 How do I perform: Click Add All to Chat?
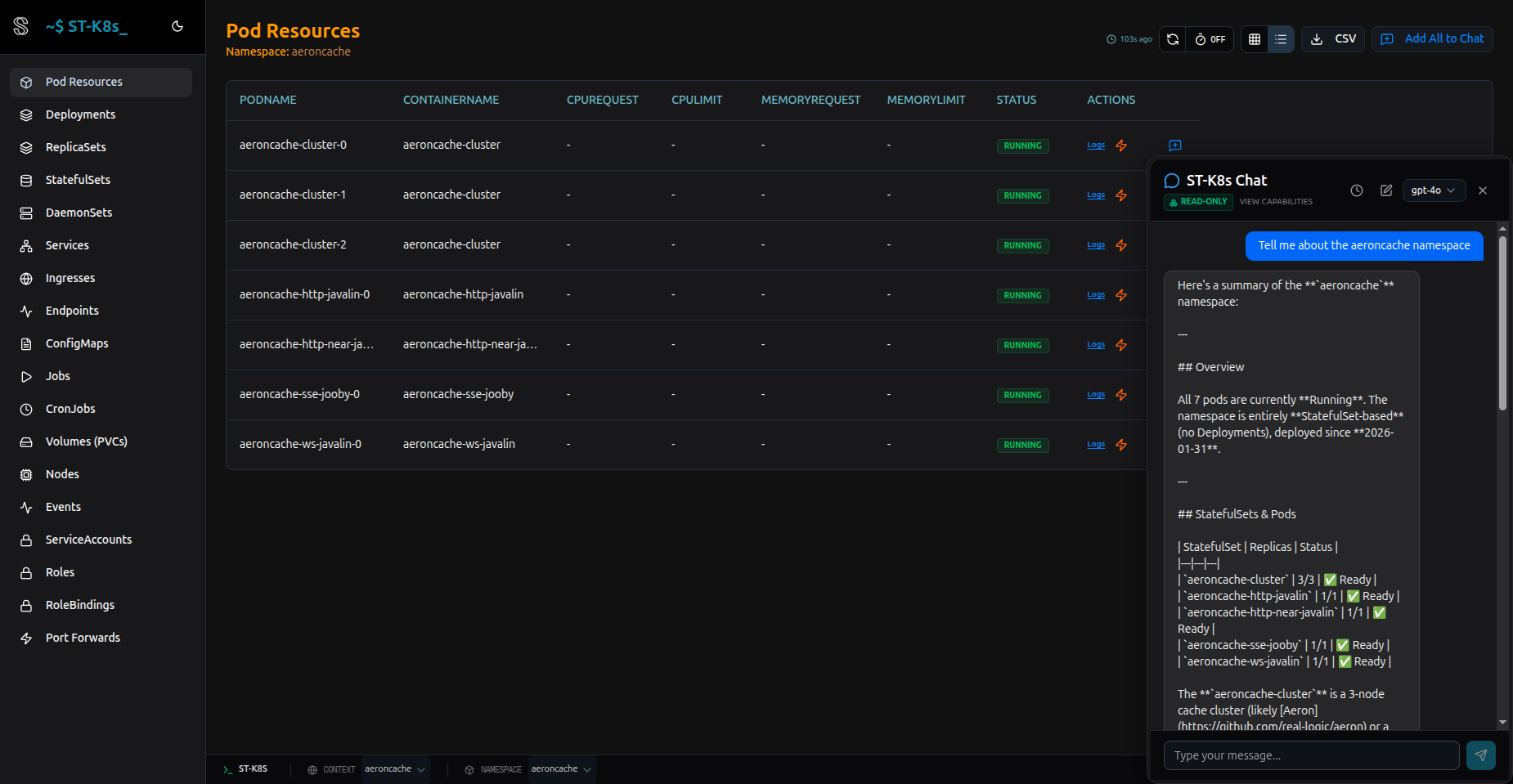[1433, 39]
